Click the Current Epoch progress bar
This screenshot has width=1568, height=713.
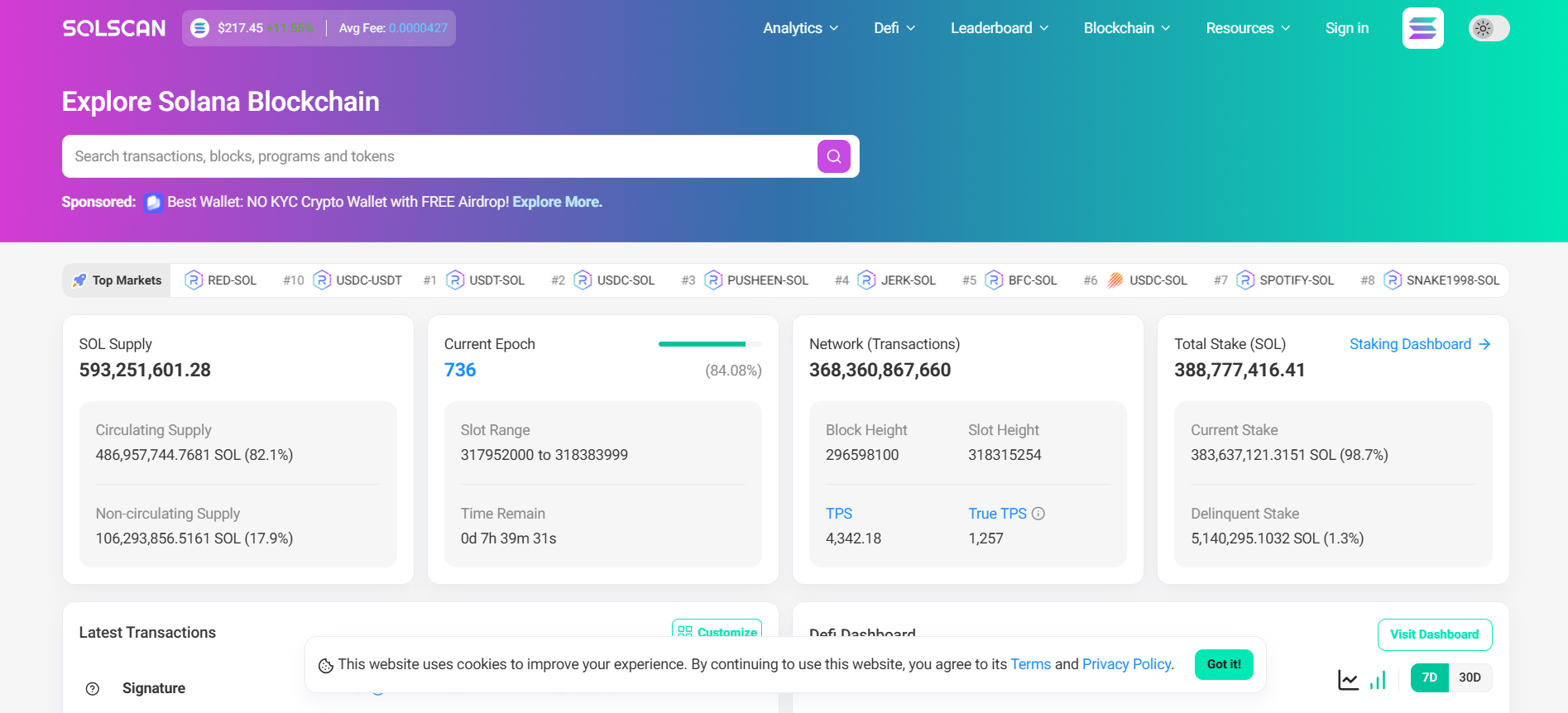tap(709, 344)
